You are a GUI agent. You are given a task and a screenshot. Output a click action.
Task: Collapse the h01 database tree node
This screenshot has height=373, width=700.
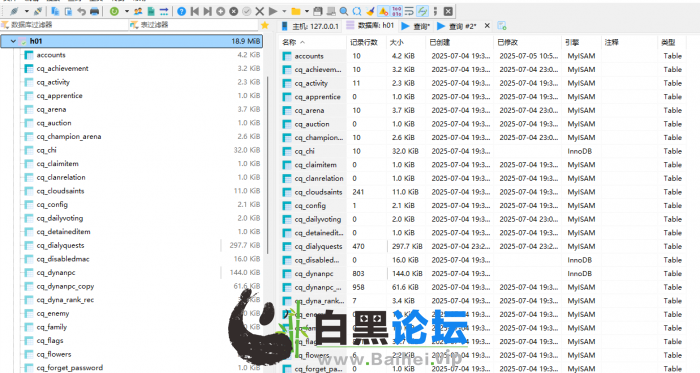pos(13,41)
